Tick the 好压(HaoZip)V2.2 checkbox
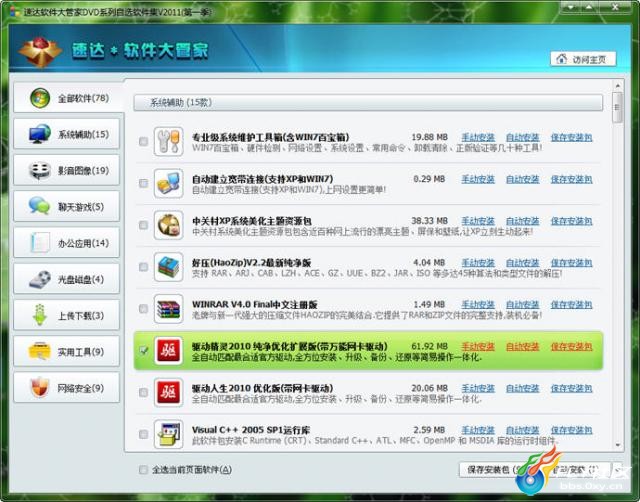This screenshot has height=502, width=640. pos(143,267)
